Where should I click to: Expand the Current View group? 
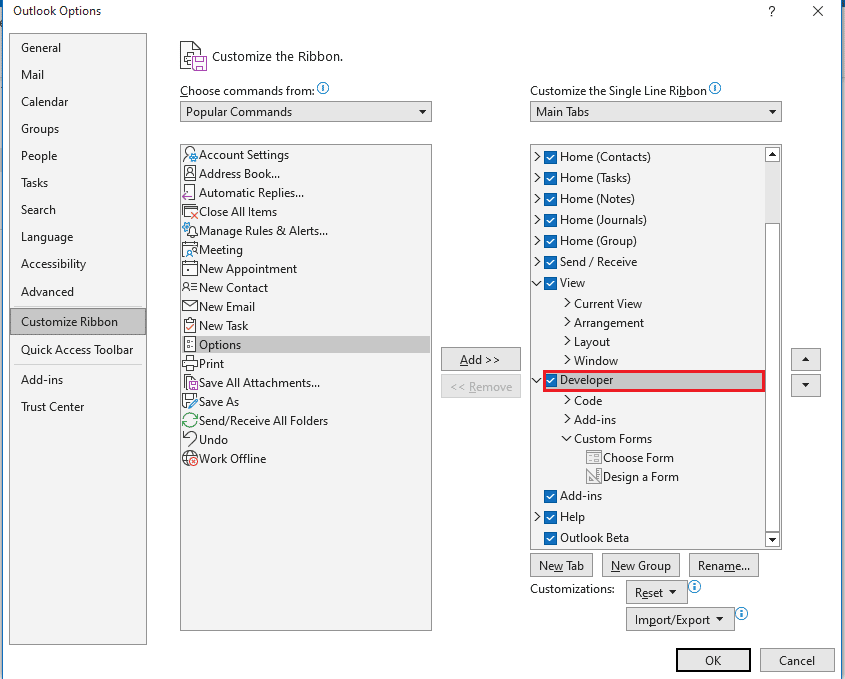pyautogui.click(x=567, y=304)
